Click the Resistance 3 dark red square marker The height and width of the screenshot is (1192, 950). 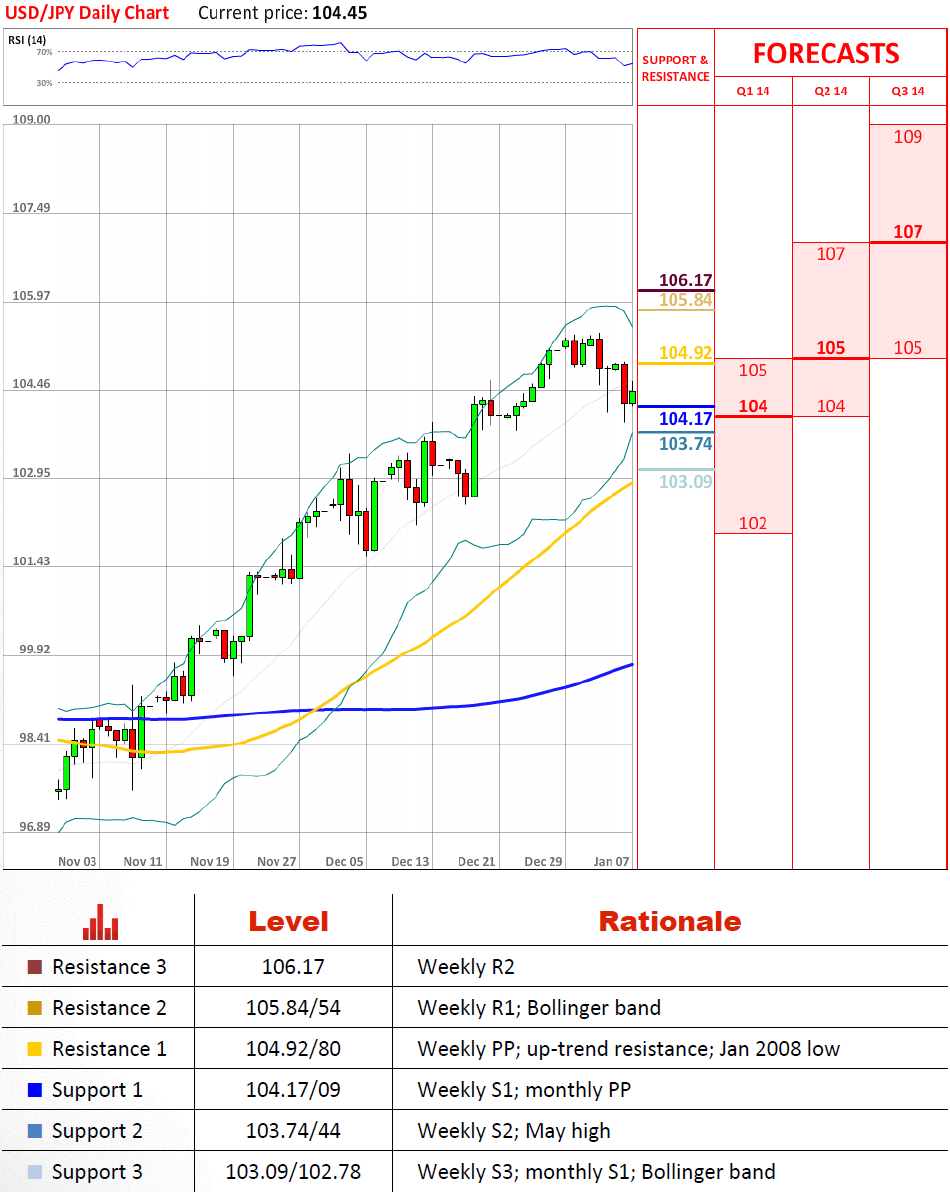(35, 967)
